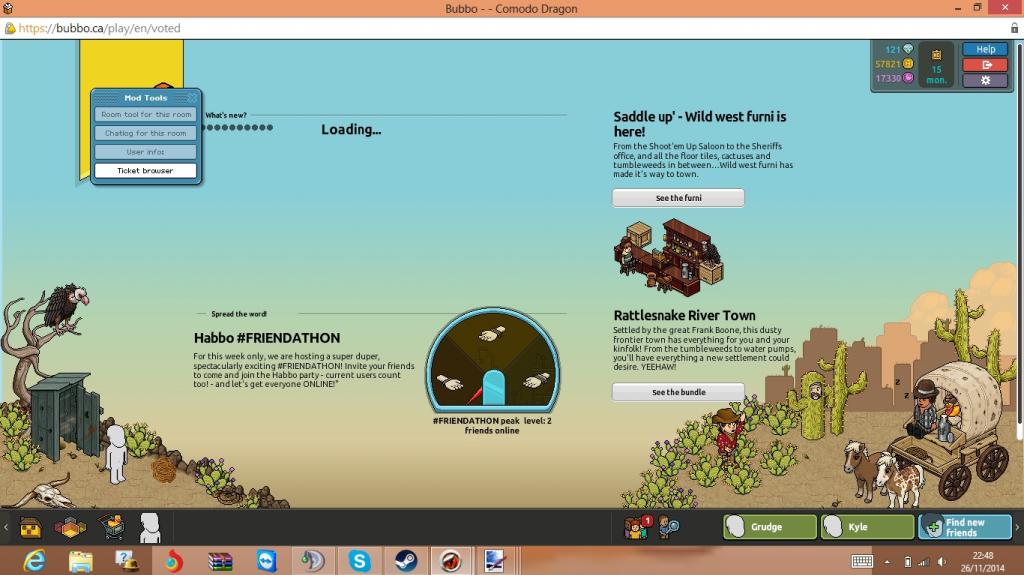Open the settings gear button
1024x575 pixels.
[x=985, y=80]
